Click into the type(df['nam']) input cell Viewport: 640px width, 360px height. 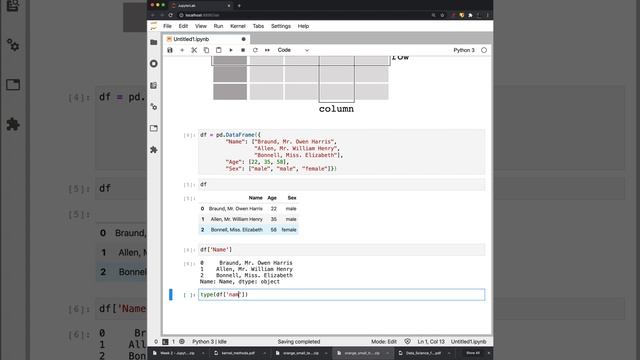pos(342,295)
